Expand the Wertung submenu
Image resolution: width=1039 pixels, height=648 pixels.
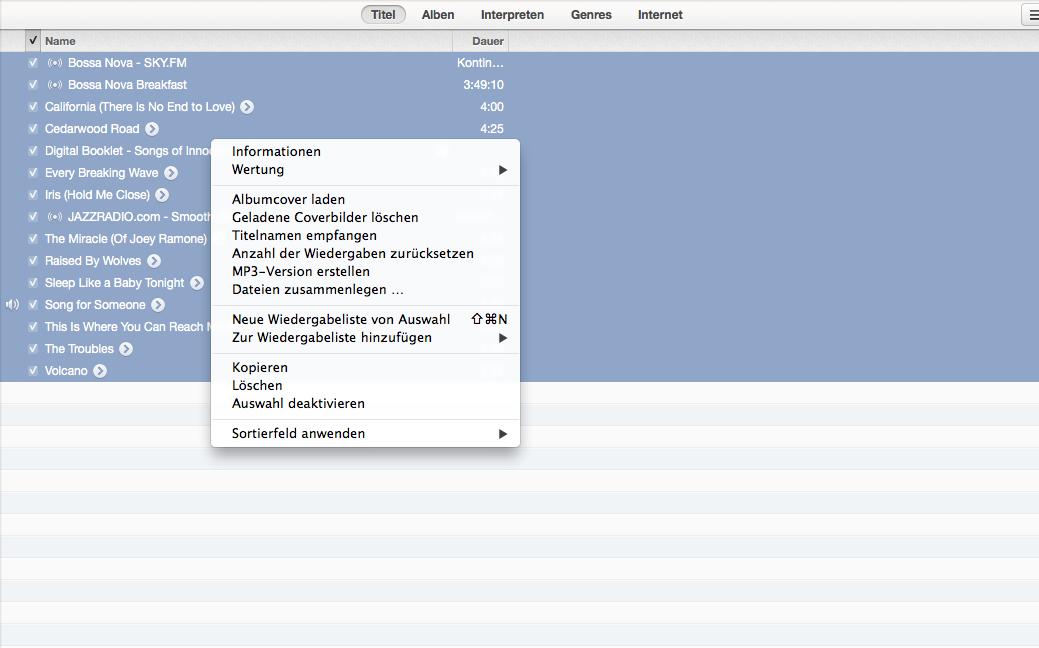(365, 170)
